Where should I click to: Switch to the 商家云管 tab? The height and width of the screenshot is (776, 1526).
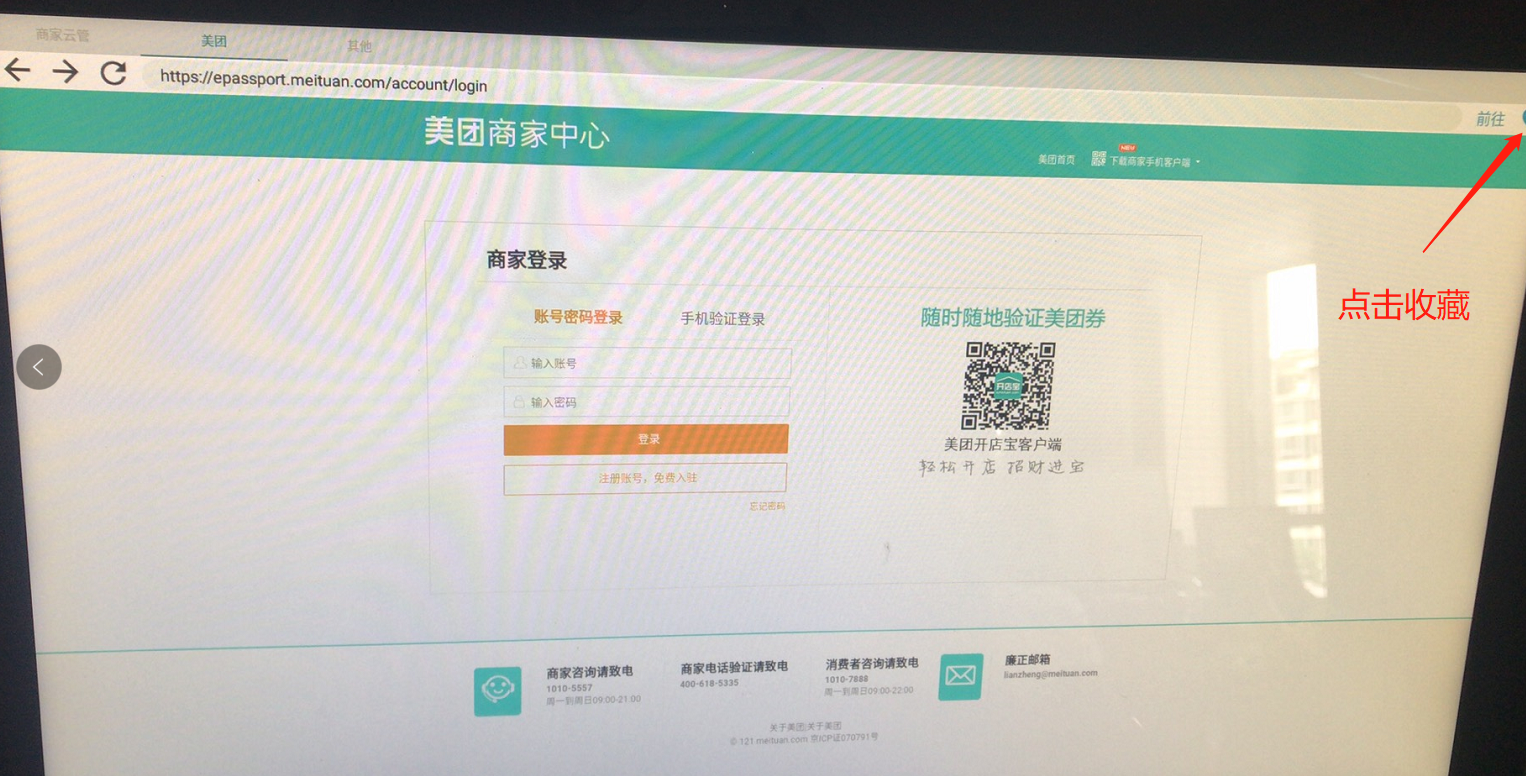coord(63,35)
